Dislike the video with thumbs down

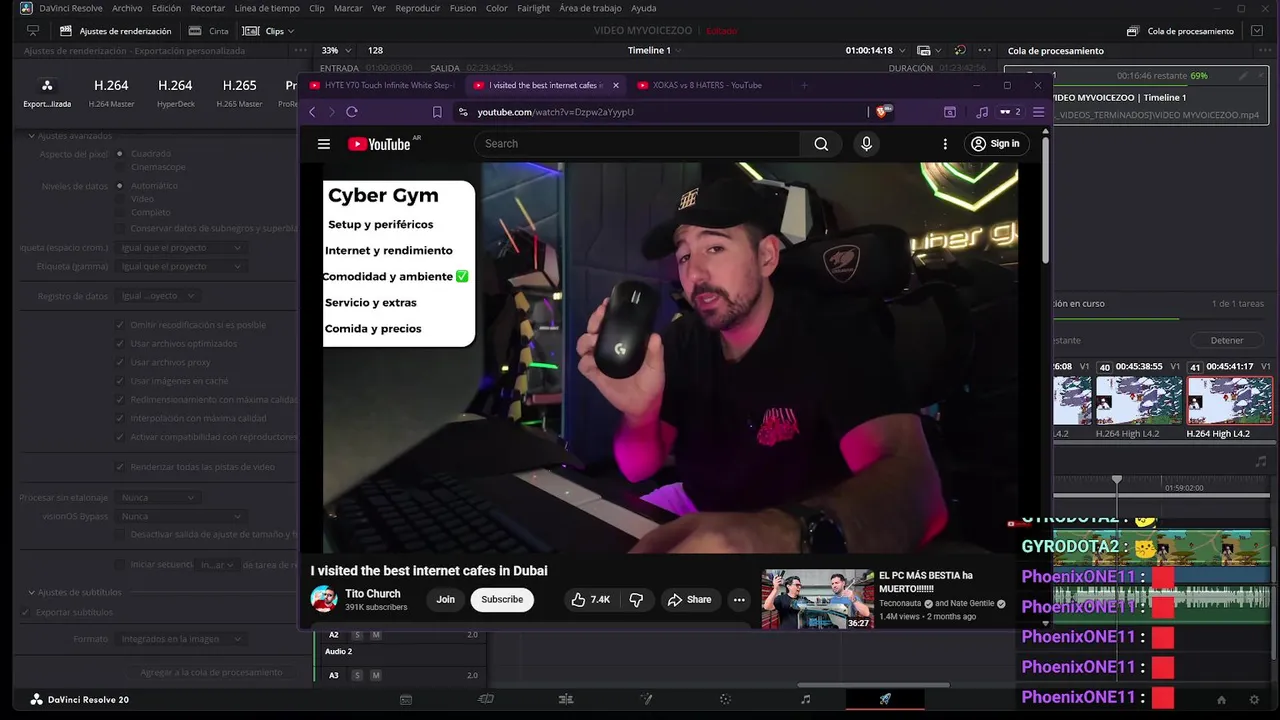coord(636,599)
